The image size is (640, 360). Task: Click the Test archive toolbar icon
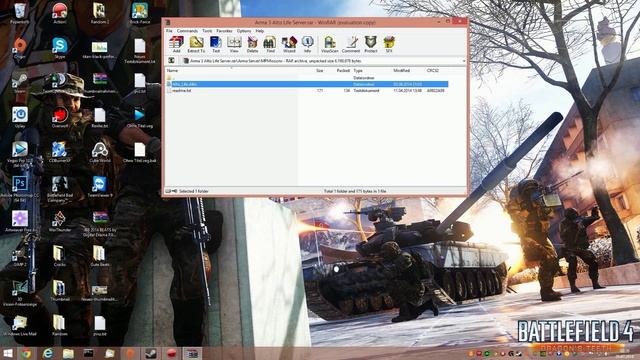(x=216, y=44)
